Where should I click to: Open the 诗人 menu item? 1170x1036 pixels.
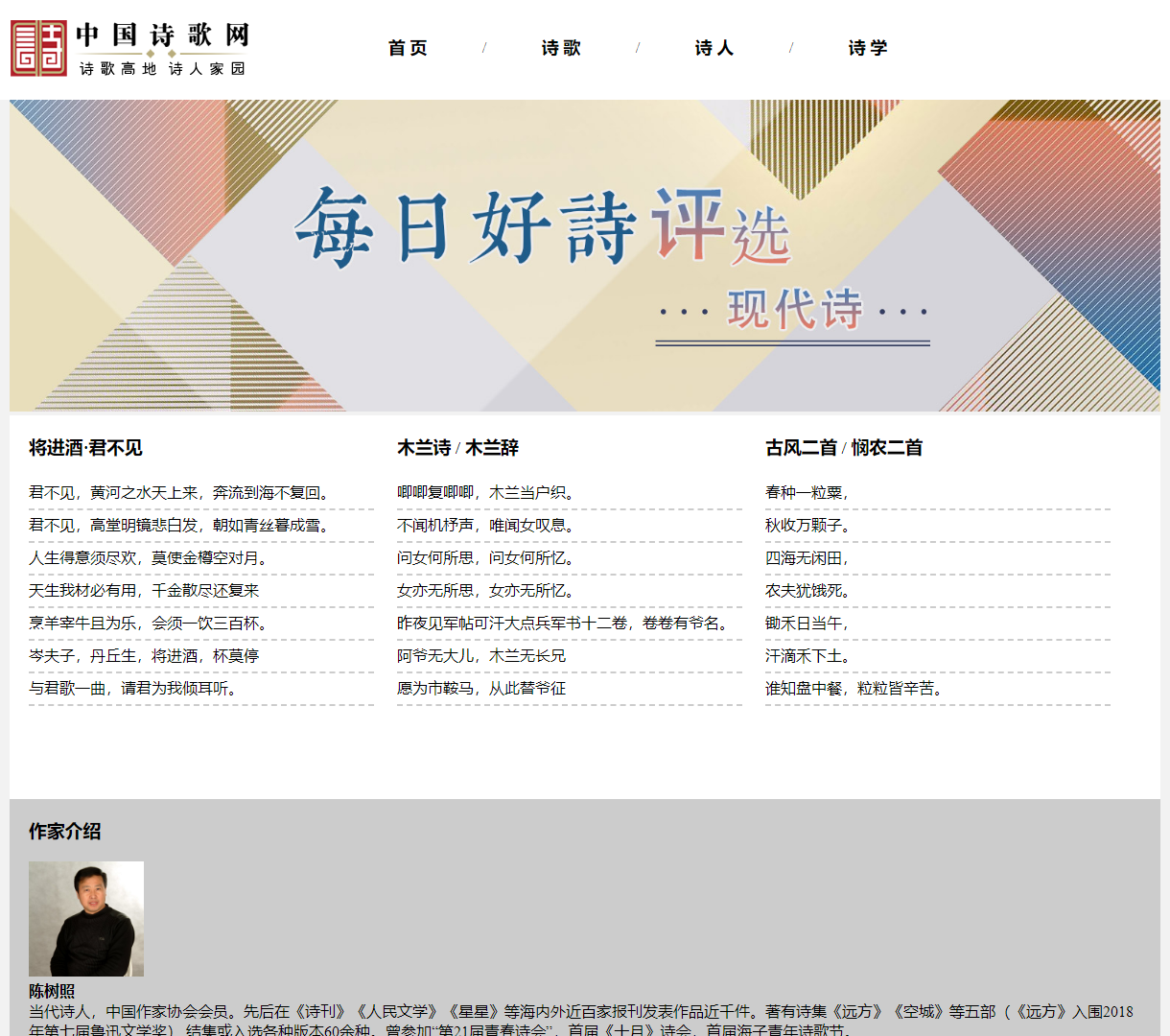pos(714,47)
